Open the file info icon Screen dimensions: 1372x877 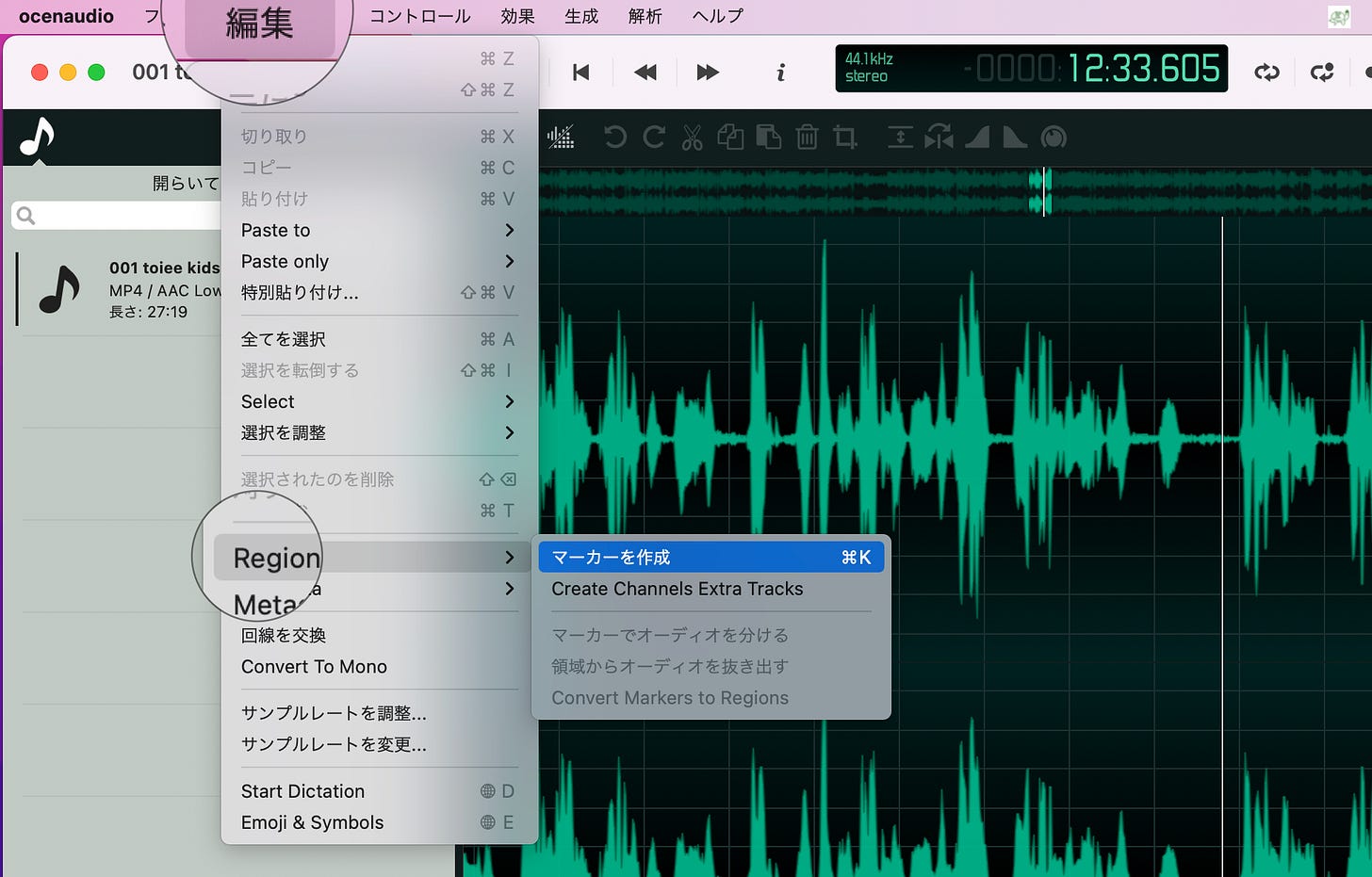coord(780,73)
